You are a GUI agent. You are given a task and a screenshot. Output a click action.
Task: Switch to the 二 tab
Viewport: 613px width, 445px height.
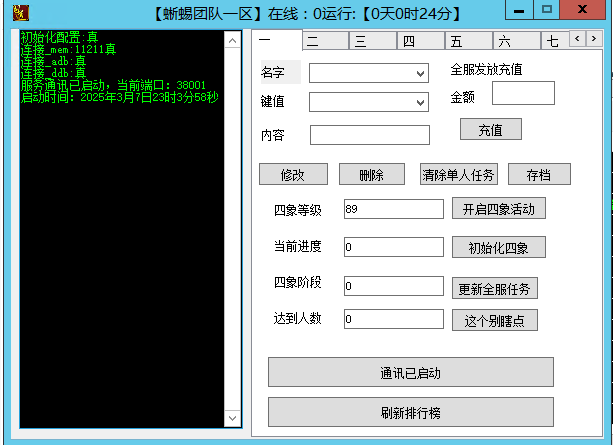click(323, 41)
